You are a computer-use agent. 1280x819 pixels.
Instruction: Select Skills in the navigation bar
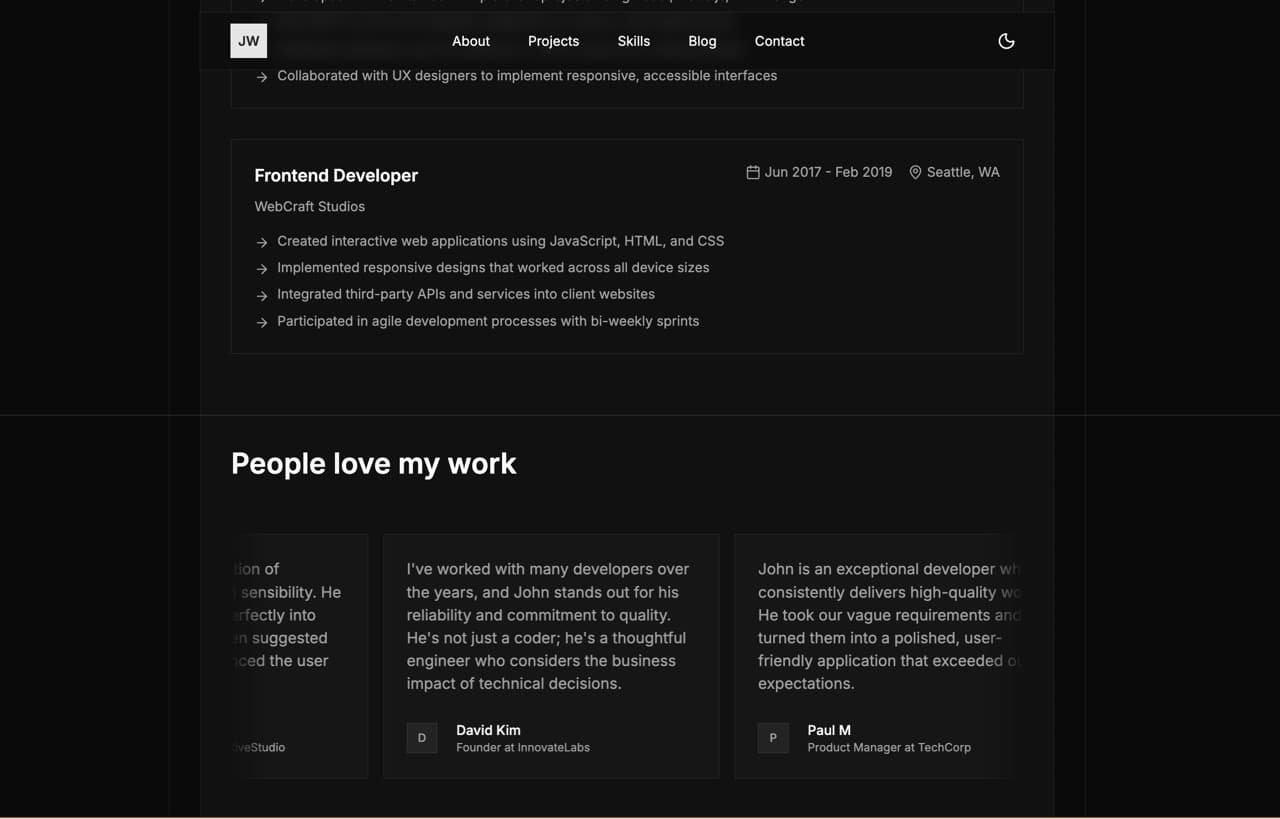pos(633,41)
